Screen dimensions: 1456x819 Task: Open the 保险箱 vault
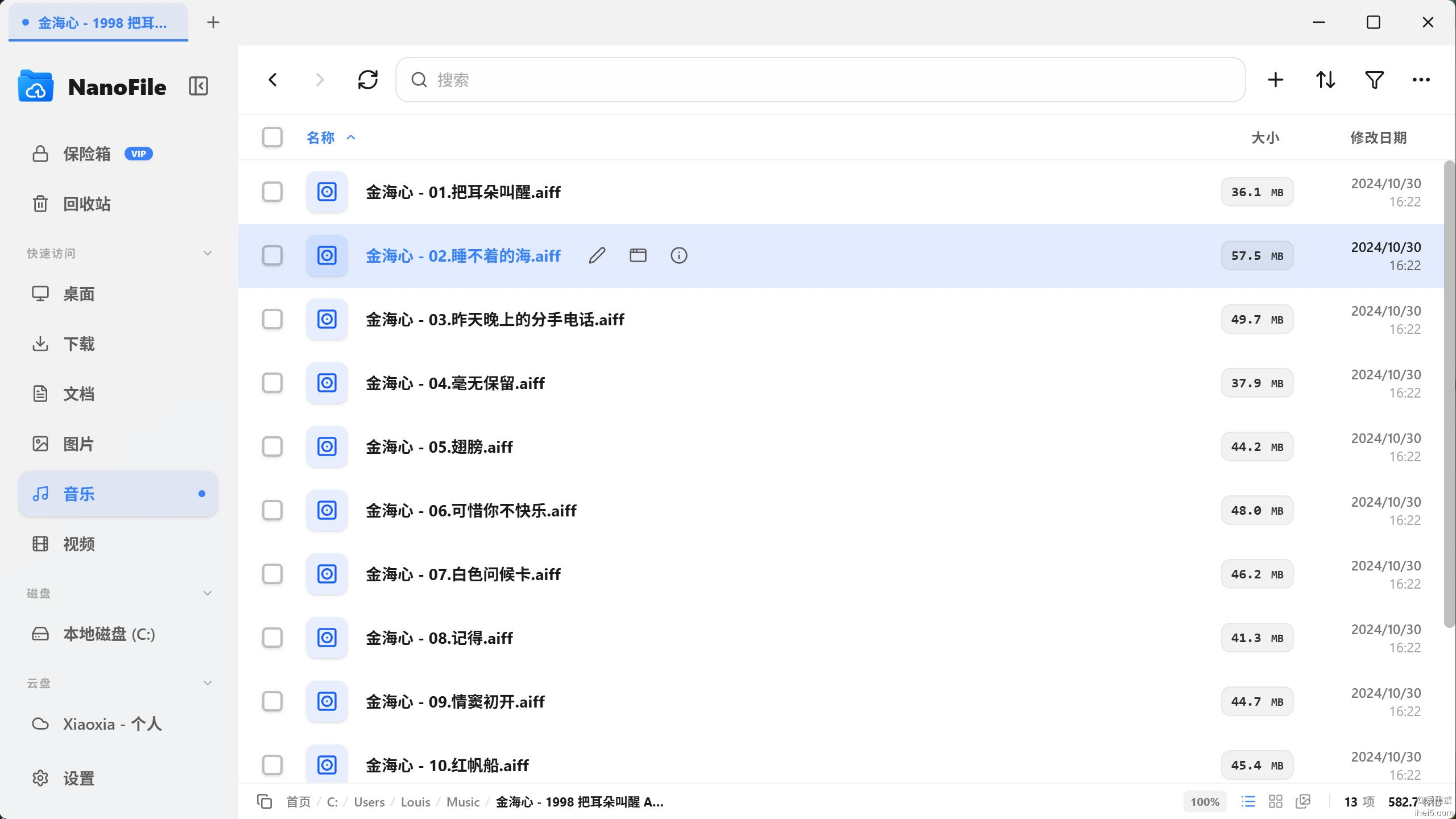(x=118, y=154)
